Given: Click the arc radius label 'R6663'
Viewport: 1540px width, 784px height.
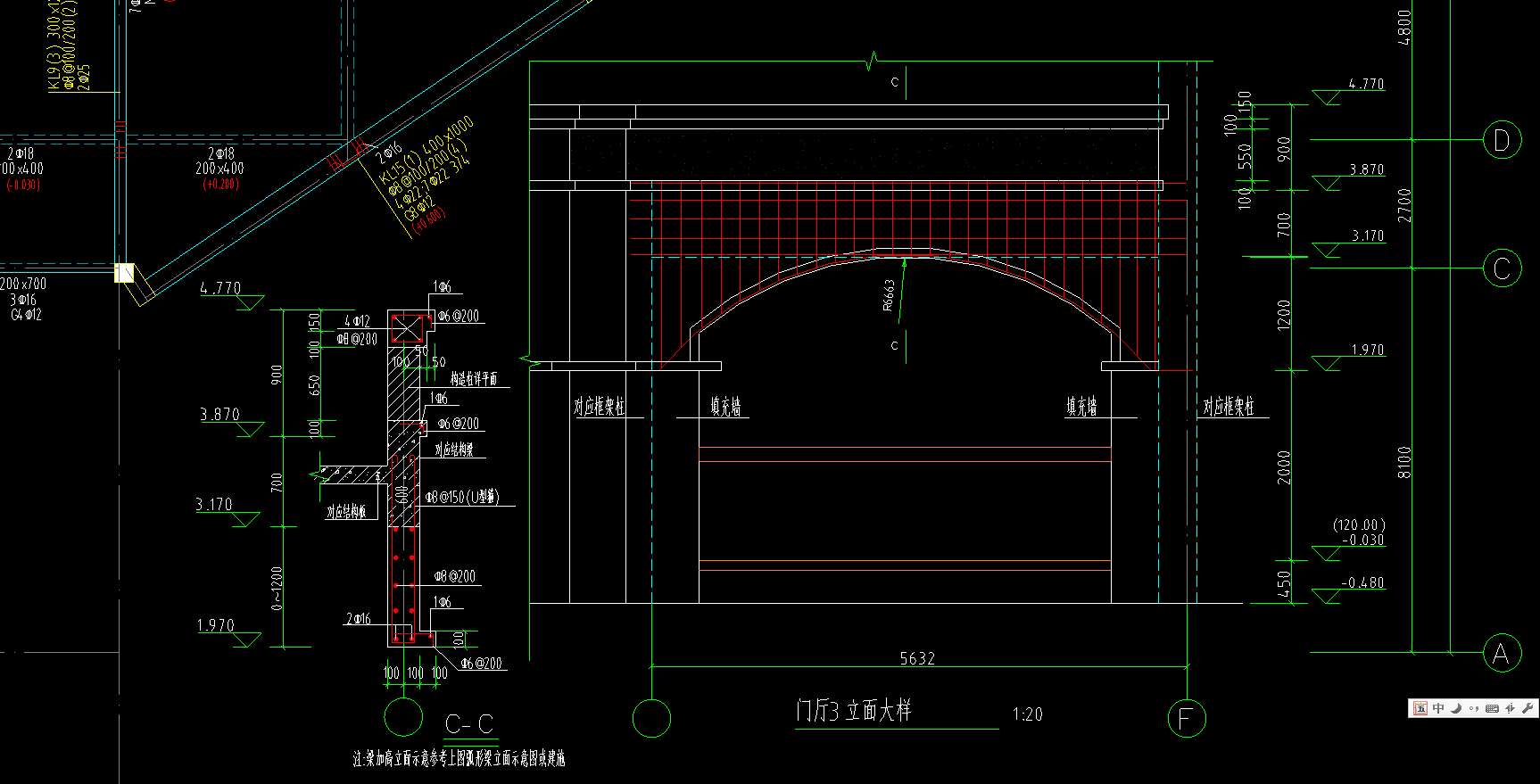Looking at the screenshot, I should click(888, 295).
